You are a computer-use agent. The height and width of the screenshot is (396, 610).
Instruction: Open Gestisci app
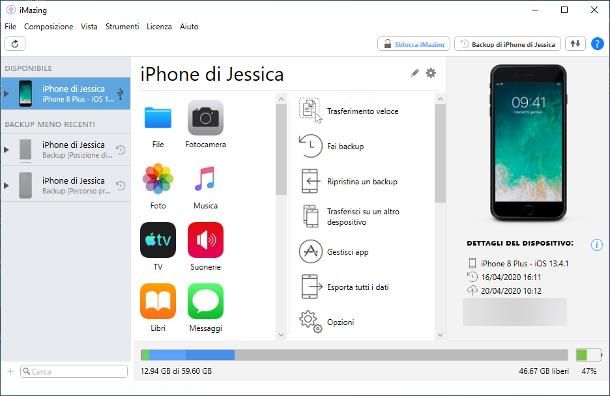click(x=333, y=252)
